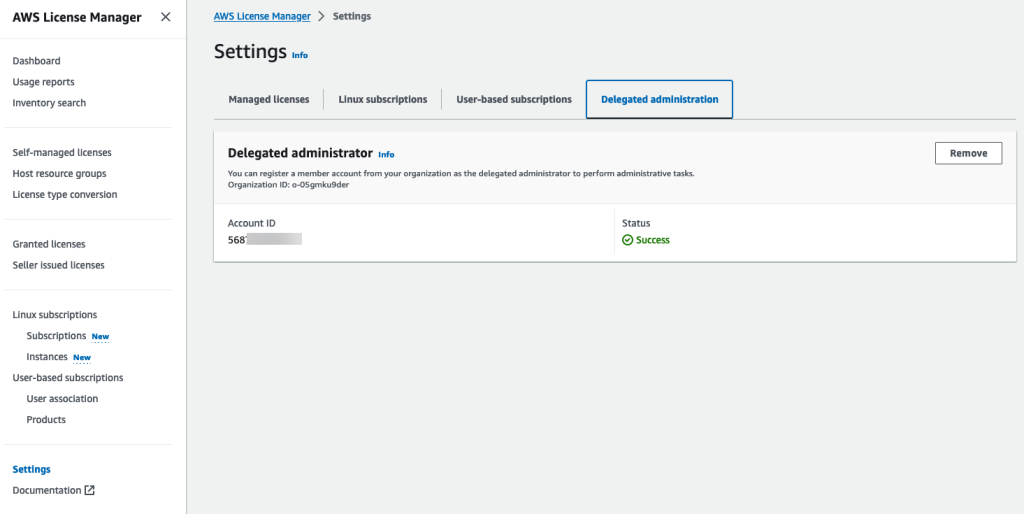
Task: Open the Documentation sidebar link
Action: (x=46, y=490)
